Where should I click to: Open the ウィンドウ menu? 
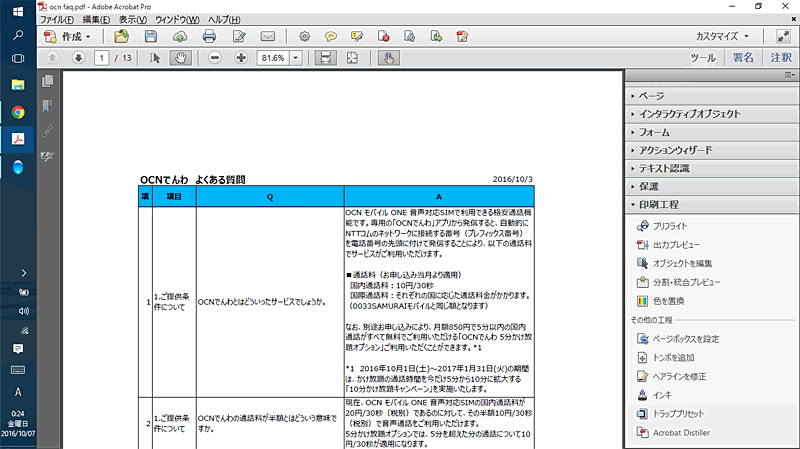pyautogui.click(x=177, y=20)
